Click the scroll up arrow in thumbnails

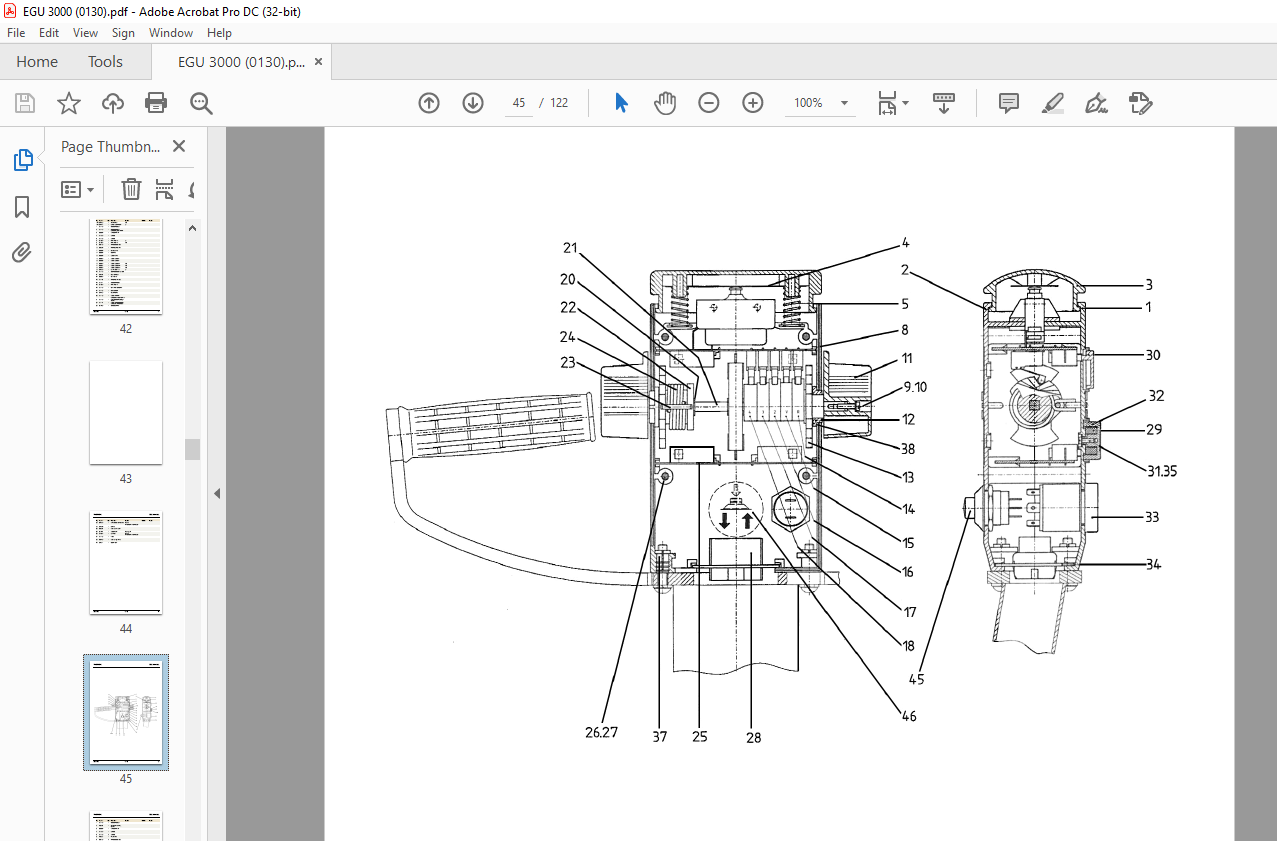click(192, 228)
